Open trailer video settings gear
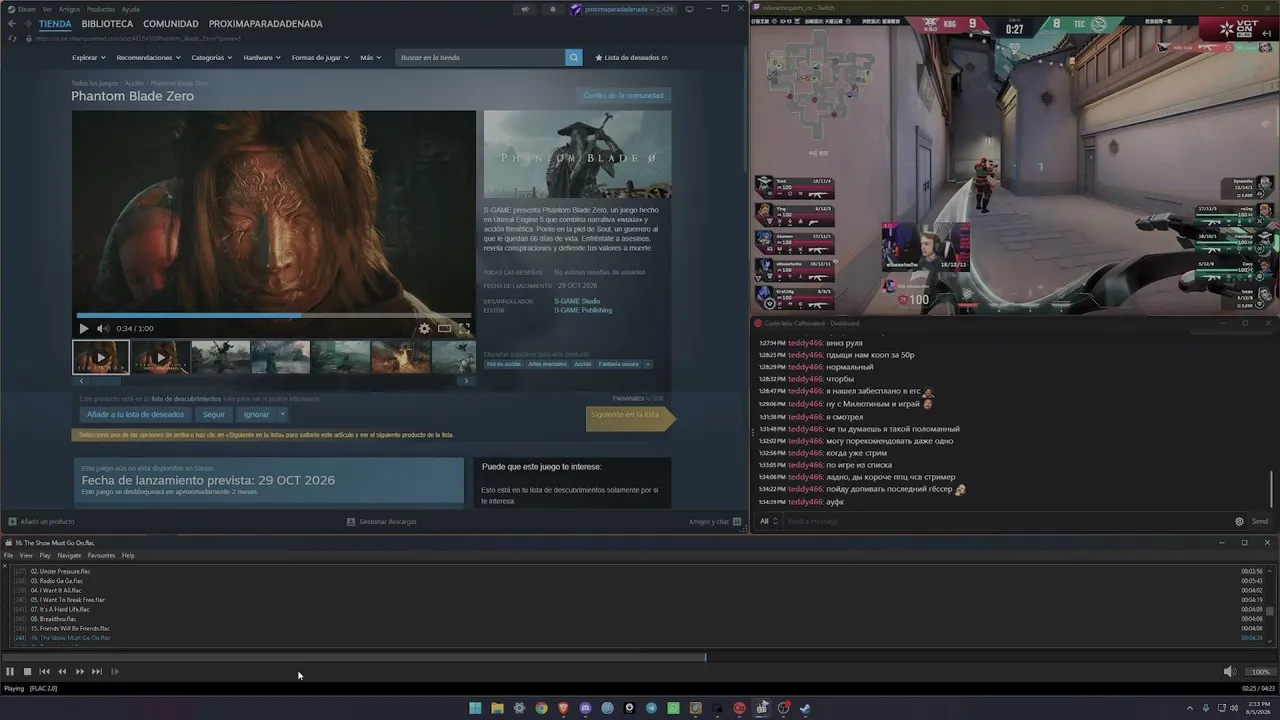Screen dimensions: 1280x720 point(424,328)
